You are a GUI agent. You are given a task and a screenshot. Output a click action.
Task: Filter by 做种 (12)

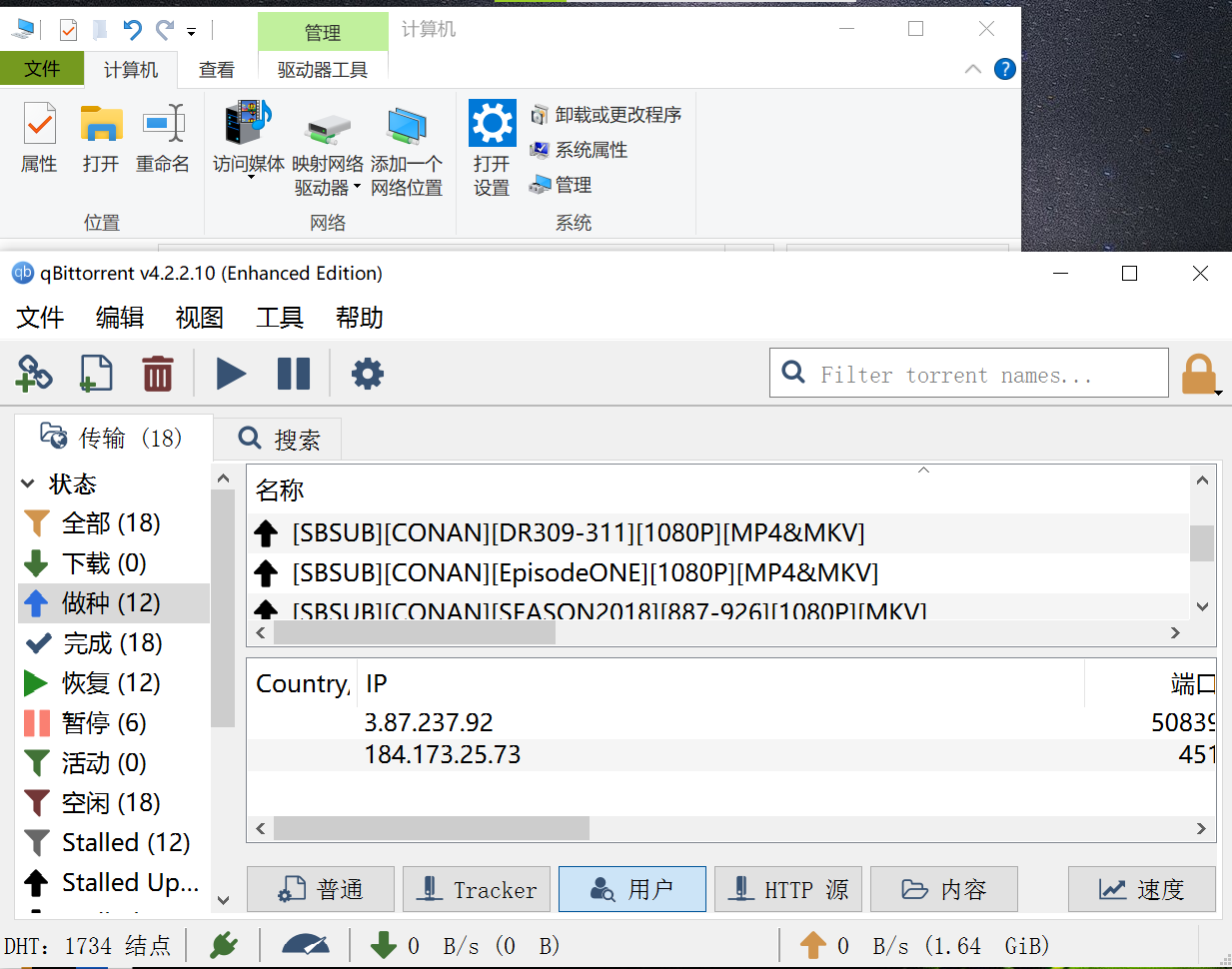pos(114,603)
